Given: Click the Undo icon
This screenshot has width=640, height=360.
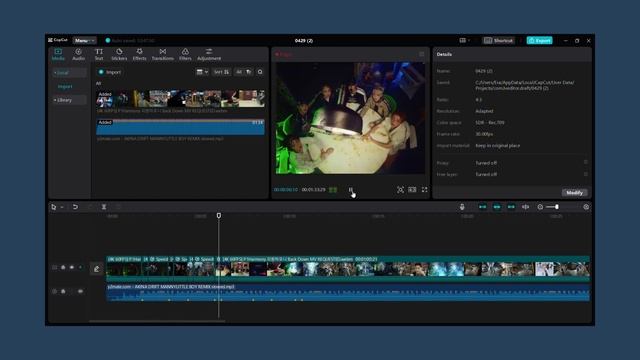Looking at the screenshot, I should click(75, 207).
